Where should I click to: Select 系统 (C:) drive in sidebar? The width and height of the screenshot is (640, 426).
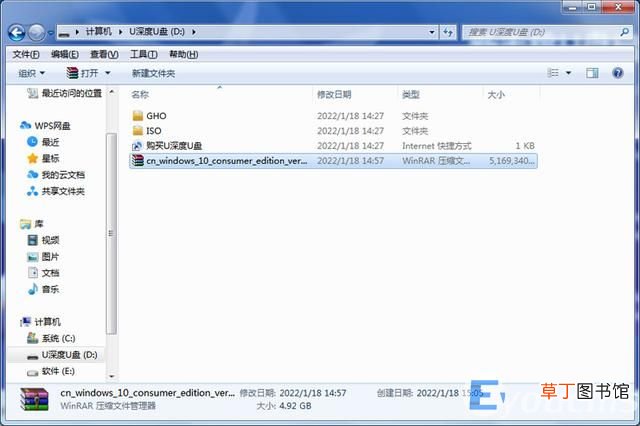pos(51,338)
